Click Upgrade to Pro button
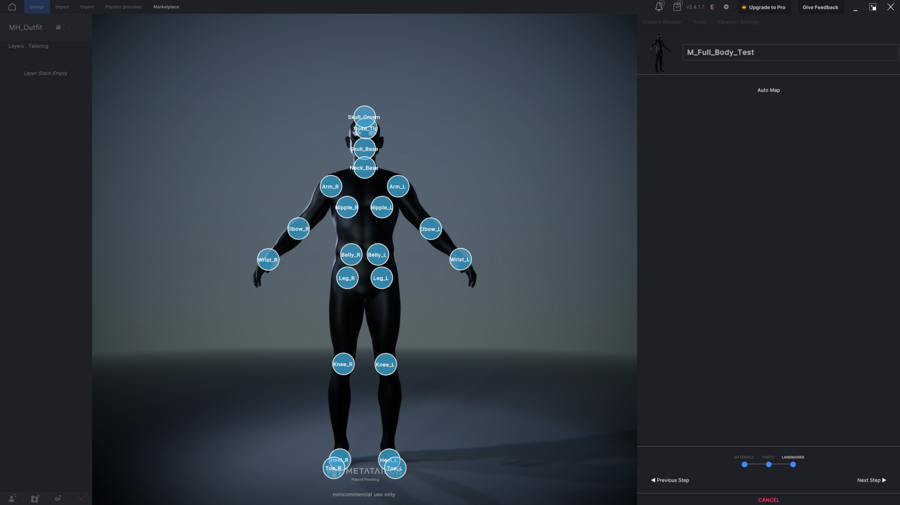Image resolution: width=900 pixels, height=505 pixels. point(763,7)
